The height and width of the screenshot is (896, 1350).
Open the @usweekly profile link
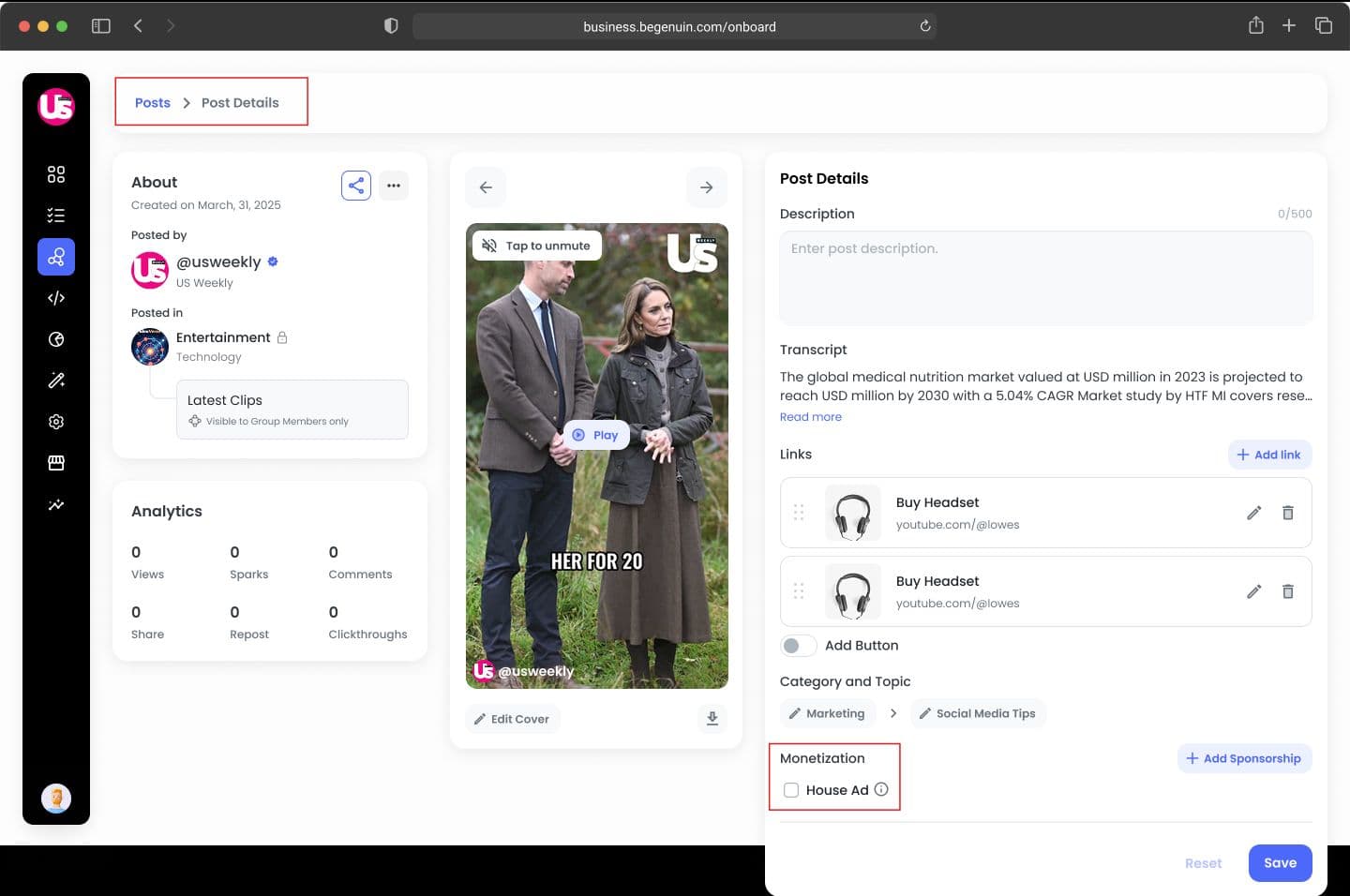pyautogui.click(x=218, y=262)
